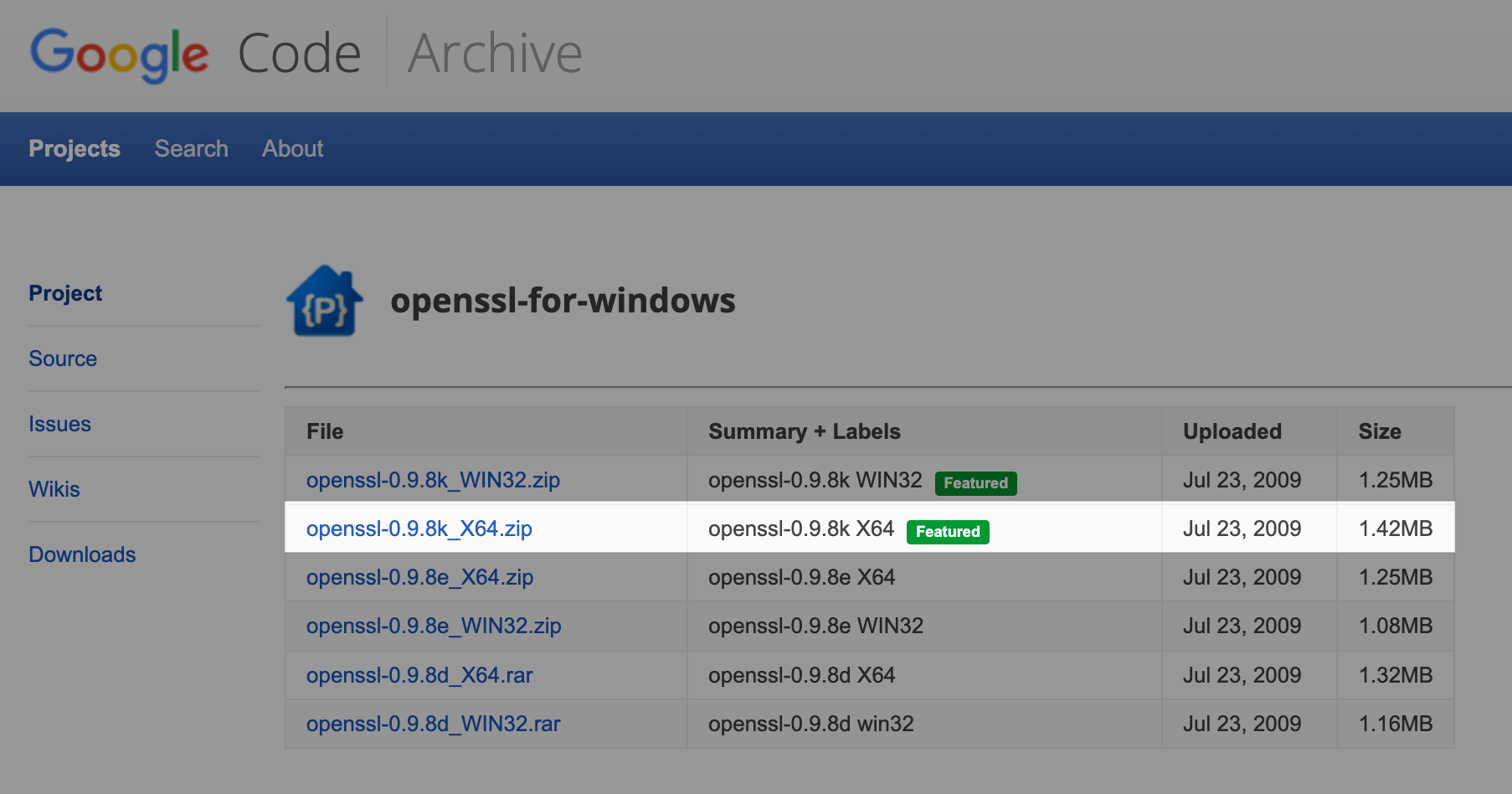The image size is (1512, 794).
Task: Download openssl-0.9.8d_X64.rar
Action: (x=419, y=675)
